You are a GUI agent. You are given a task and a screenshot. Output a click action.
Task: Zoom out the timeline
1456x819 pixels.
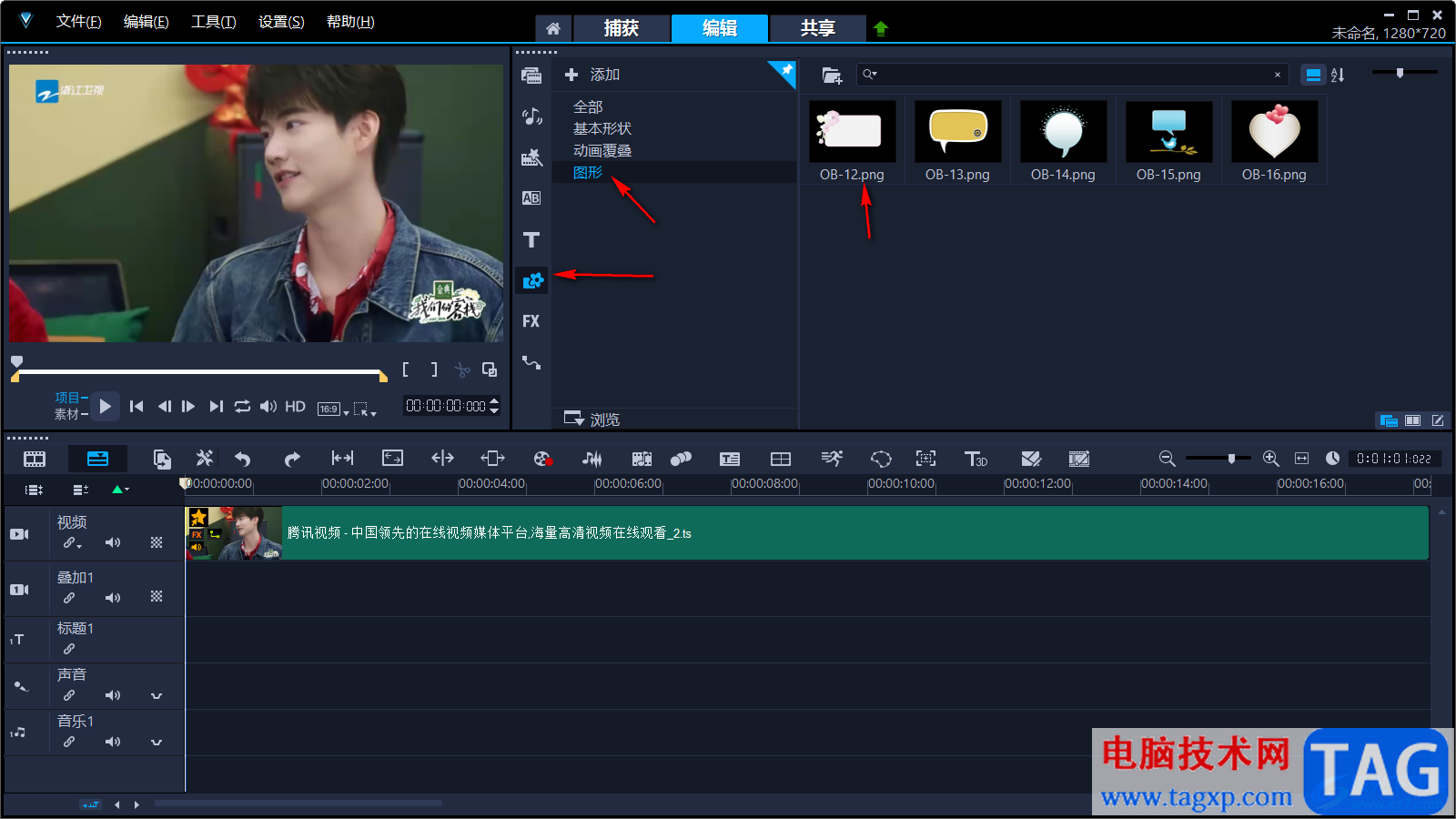click(x=1167, y=459)
